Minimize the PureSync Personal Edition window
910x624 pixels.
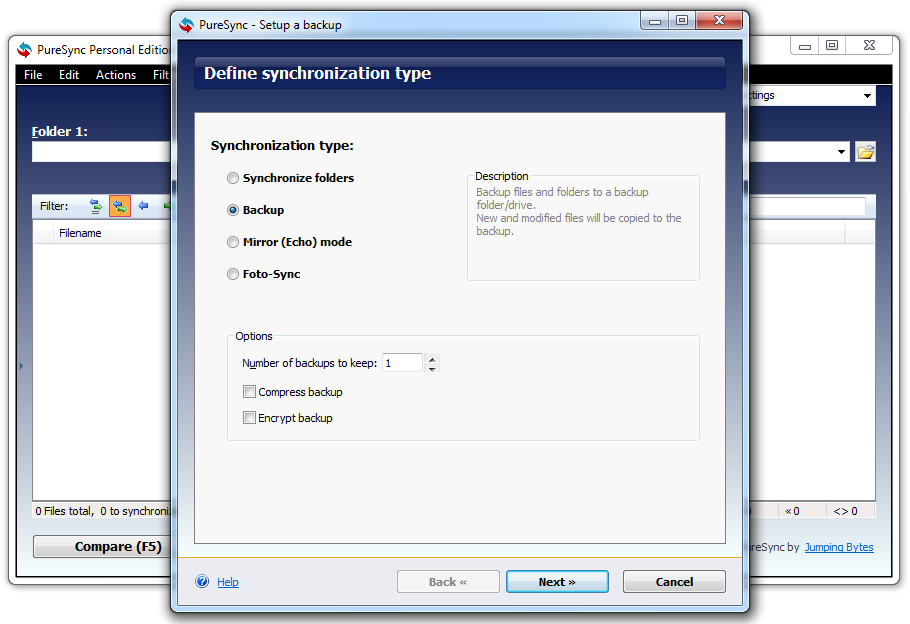click(805, 45)
